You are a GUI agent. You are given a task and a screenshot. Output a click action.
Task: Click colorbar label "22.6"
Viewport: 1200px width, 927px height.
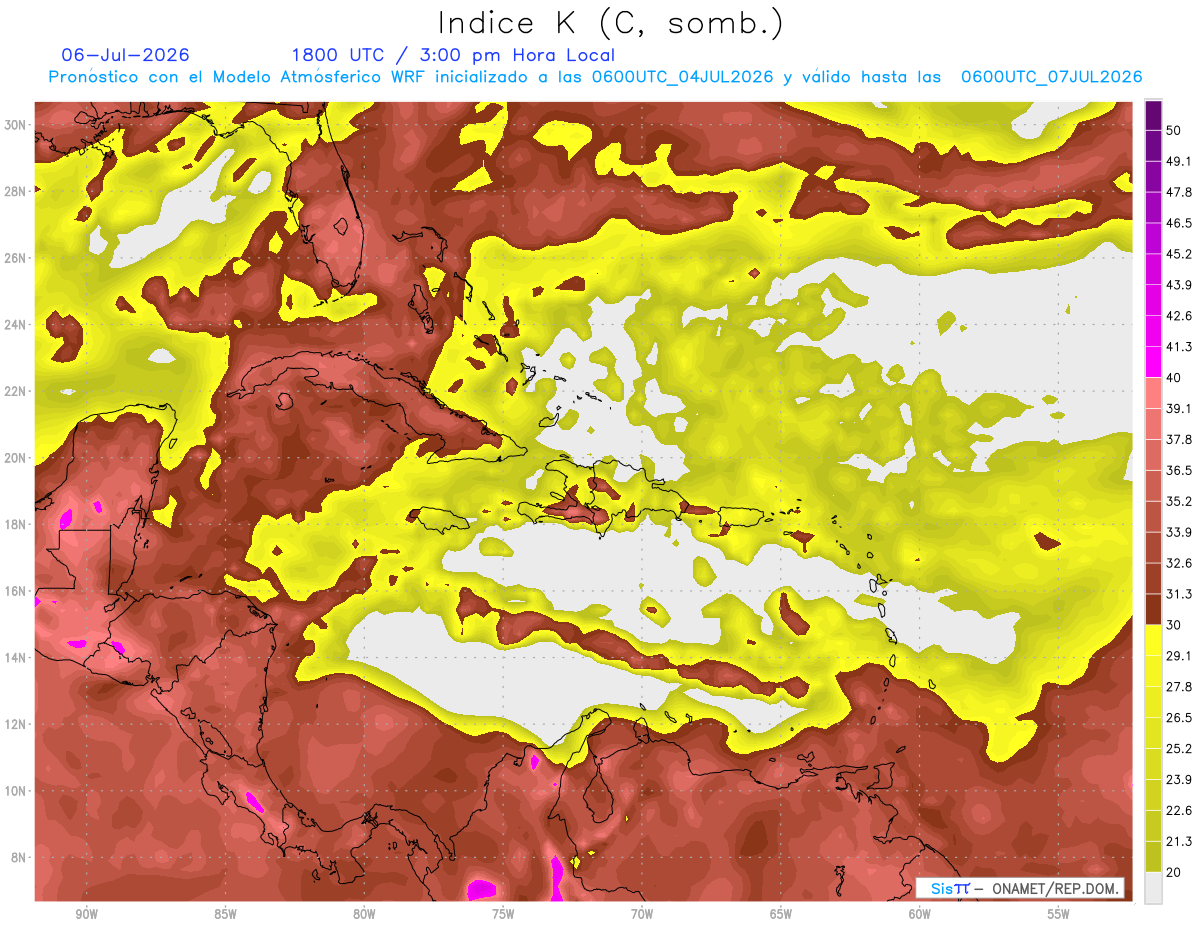[x=1178, y=811]
